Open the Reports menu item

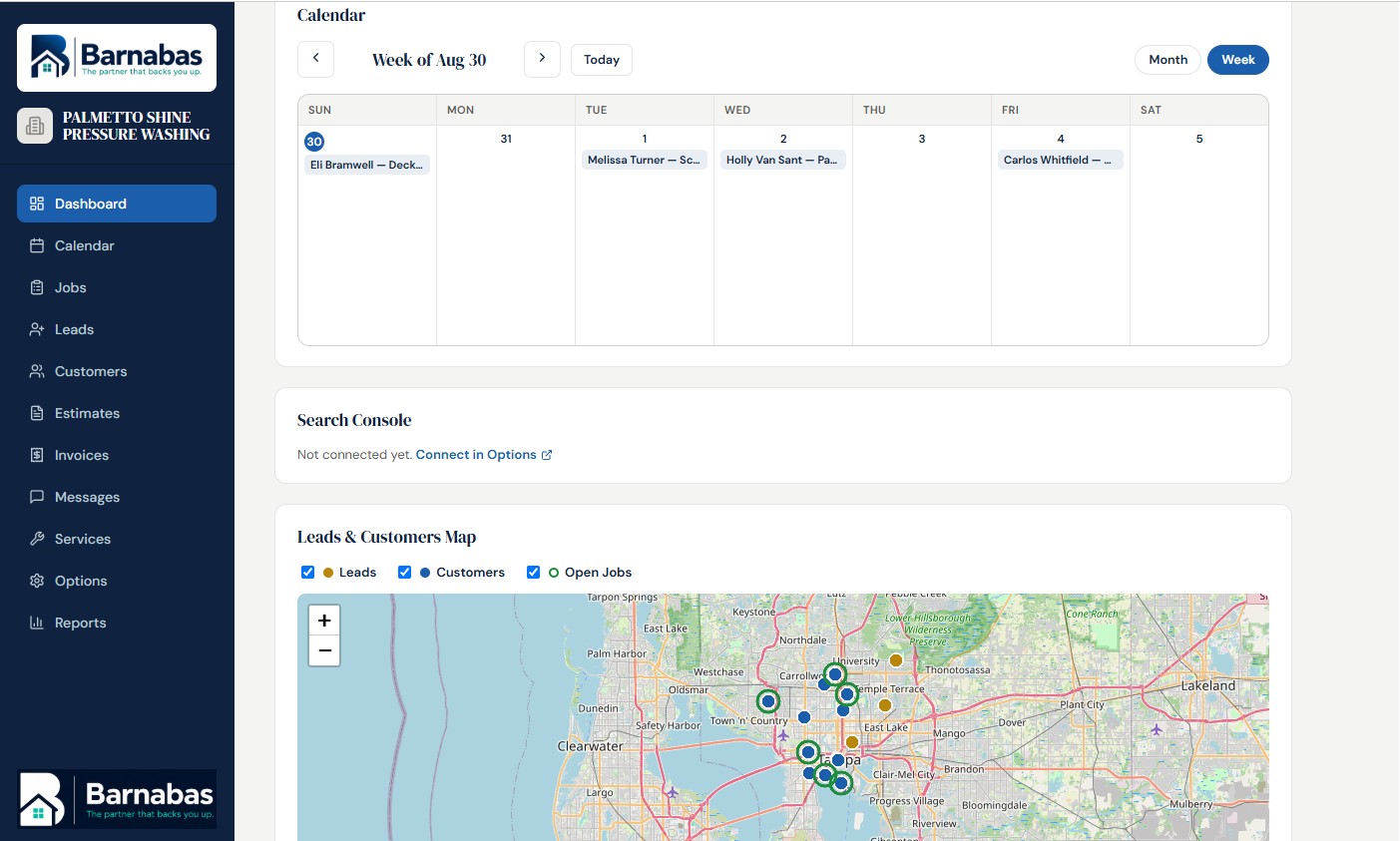pyautogui.click(x=117, y=623)
